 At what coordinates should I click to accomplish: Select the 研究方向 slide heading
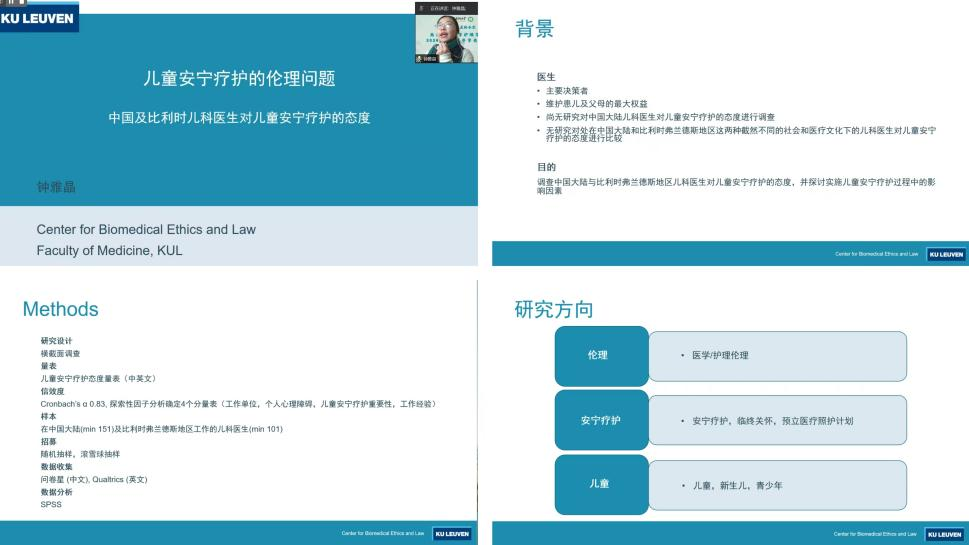point(553,309)
